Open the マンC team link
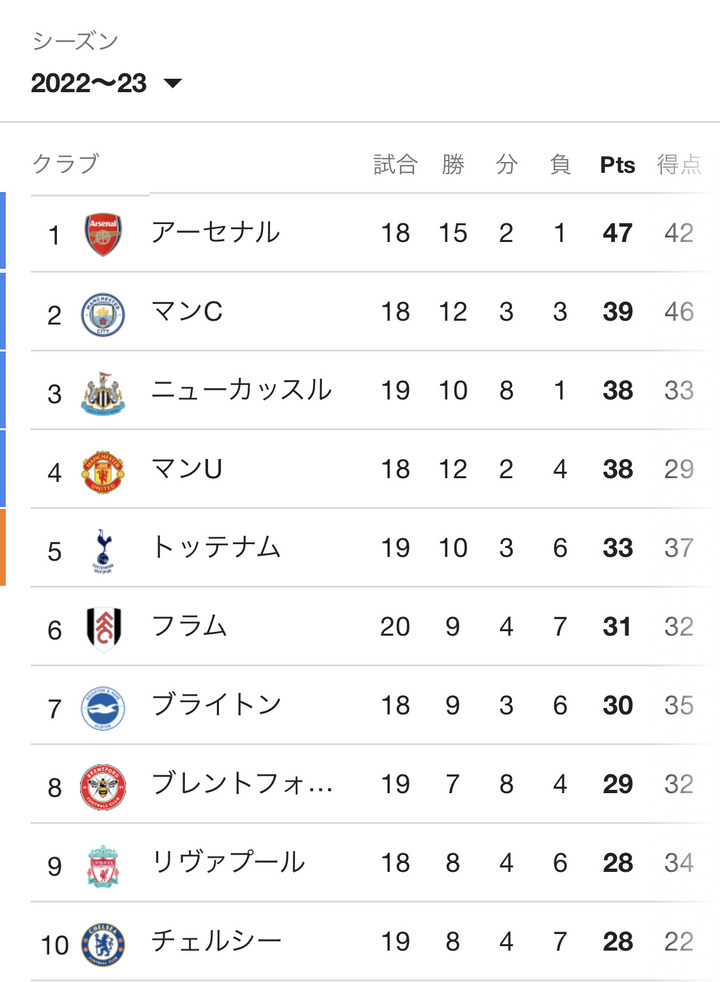The width and height of the screenshot is (720, 982). click(187, 312)
